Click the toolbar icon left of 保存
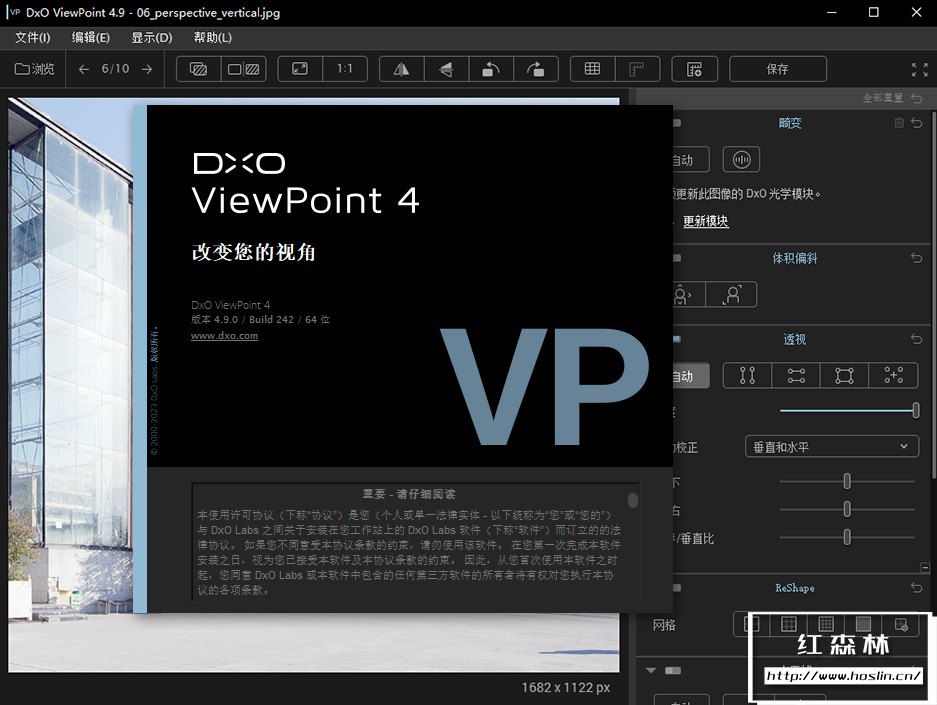This screenshot has width=937, height=705. [694, 69]
